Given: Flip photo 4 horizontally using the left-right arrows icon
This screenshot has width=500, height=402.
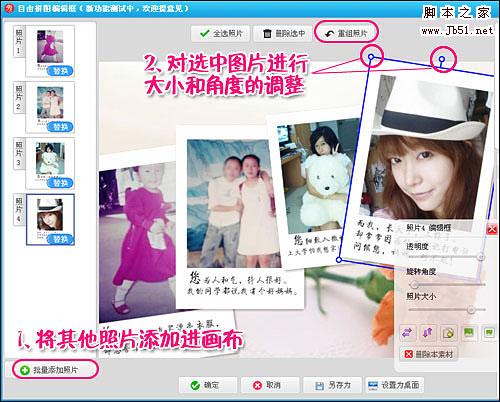Looking at the screenshot, I should [407, 333].
